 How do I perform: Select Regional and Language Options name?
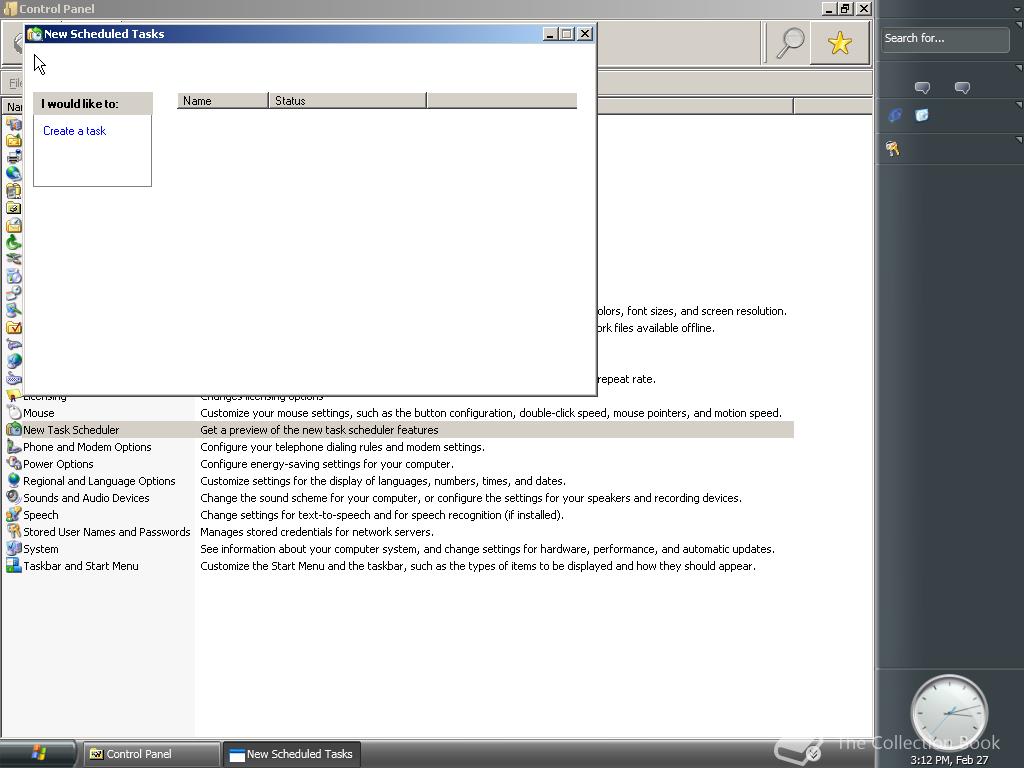pyautogui.click(x=99, y=481)
